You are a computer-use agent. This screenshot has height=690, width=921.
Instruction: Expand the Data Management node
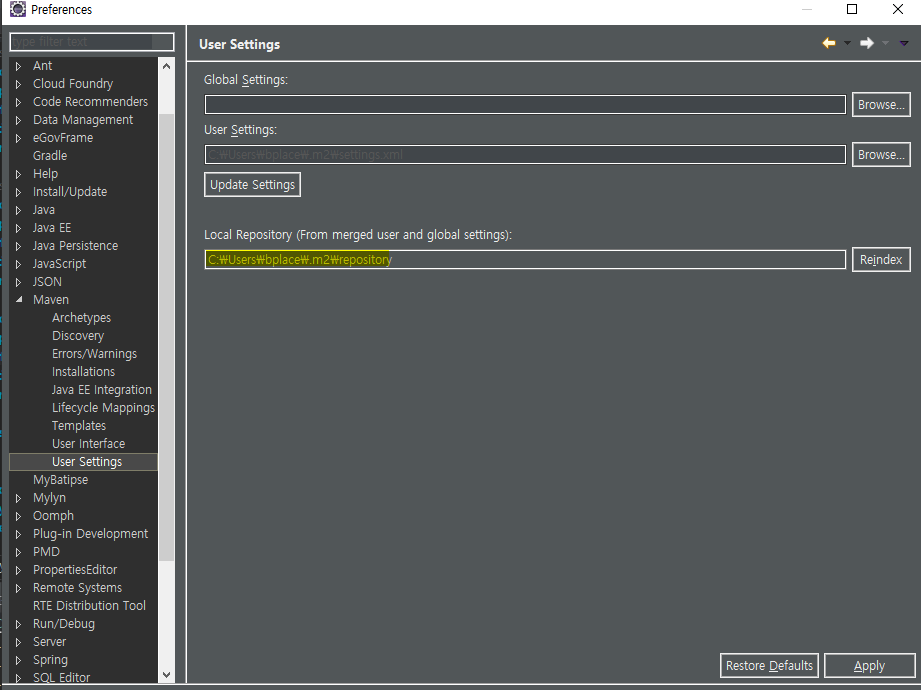tap(18, 120)
